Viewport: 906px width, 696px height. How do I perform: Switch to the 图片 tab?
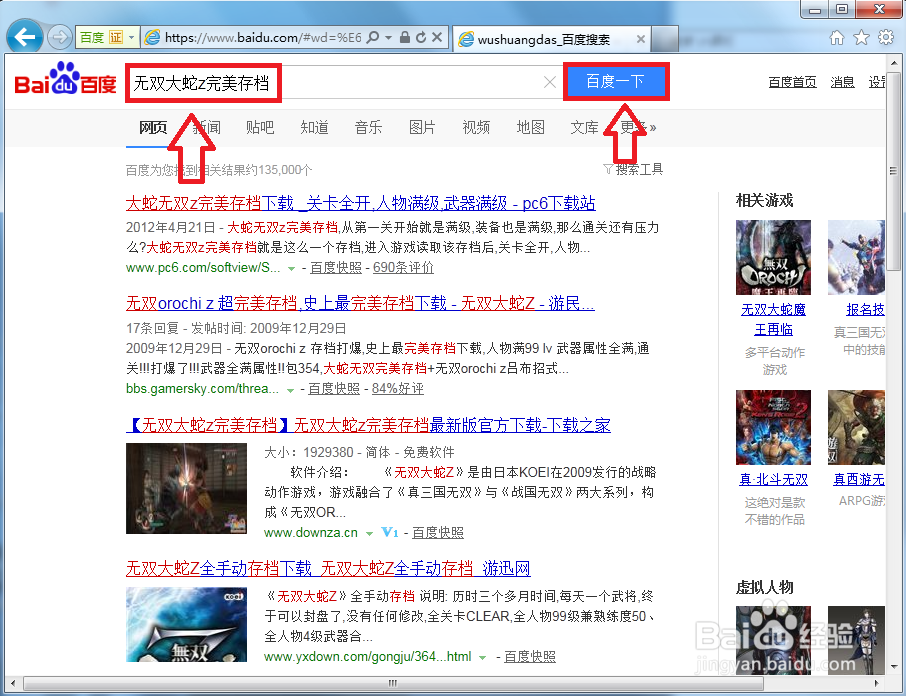[422, 127]
